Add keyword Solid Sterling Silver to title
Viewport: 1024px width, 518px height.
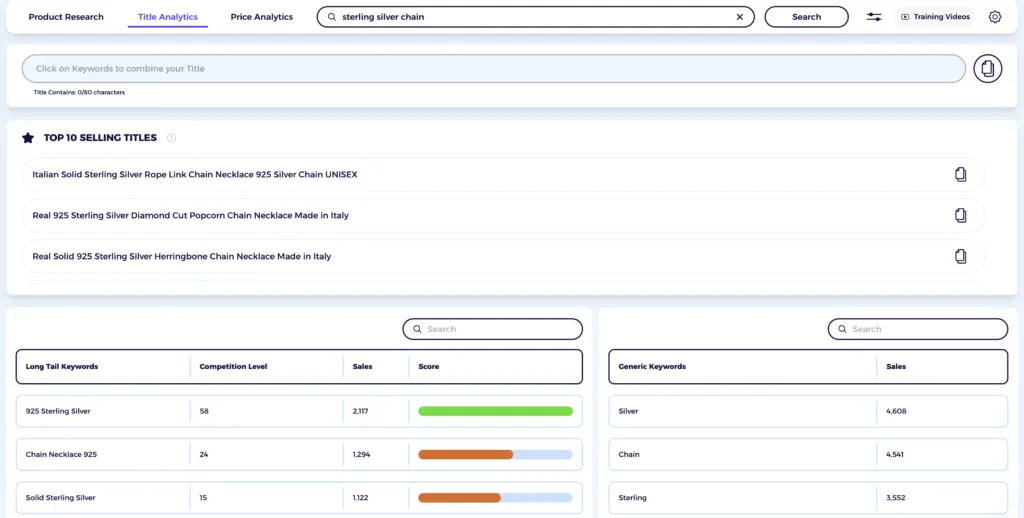(x=61, y=498)
